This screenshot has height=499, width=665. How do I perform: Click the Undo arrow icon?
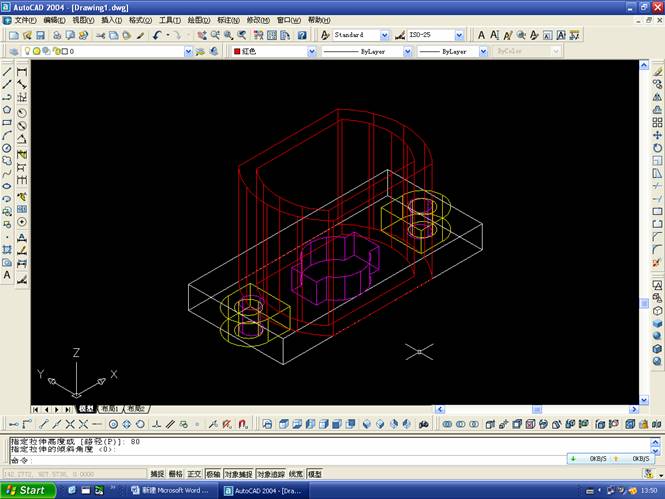point(158,35)
